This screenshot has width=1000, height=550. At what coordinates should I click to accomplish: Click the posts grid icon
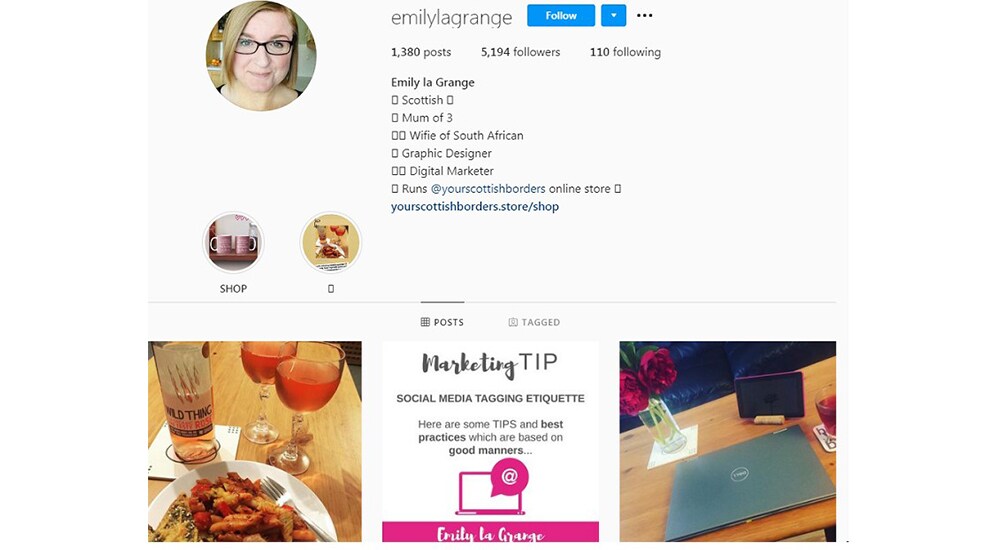point(425,322)
